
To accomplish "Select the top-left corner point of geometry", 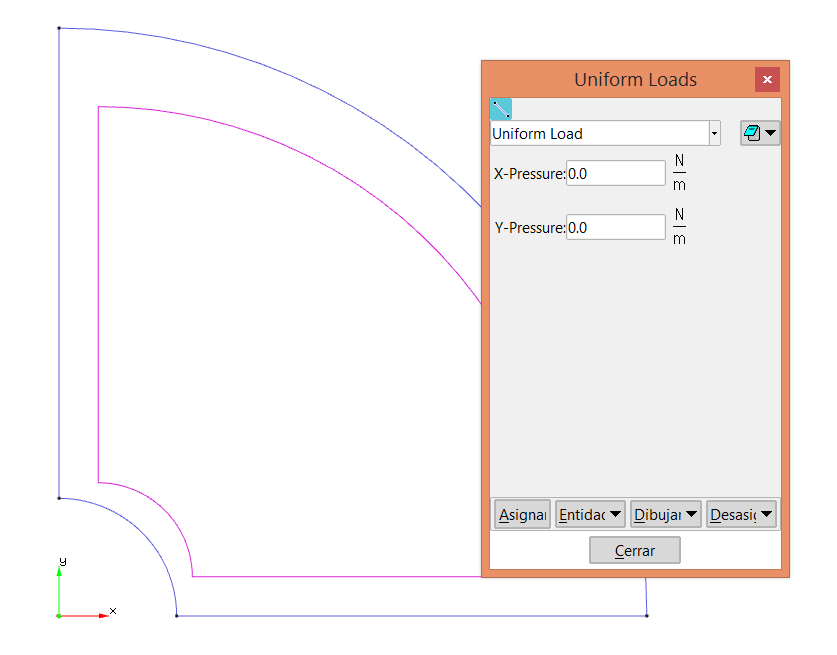I will tap(59, 28).
